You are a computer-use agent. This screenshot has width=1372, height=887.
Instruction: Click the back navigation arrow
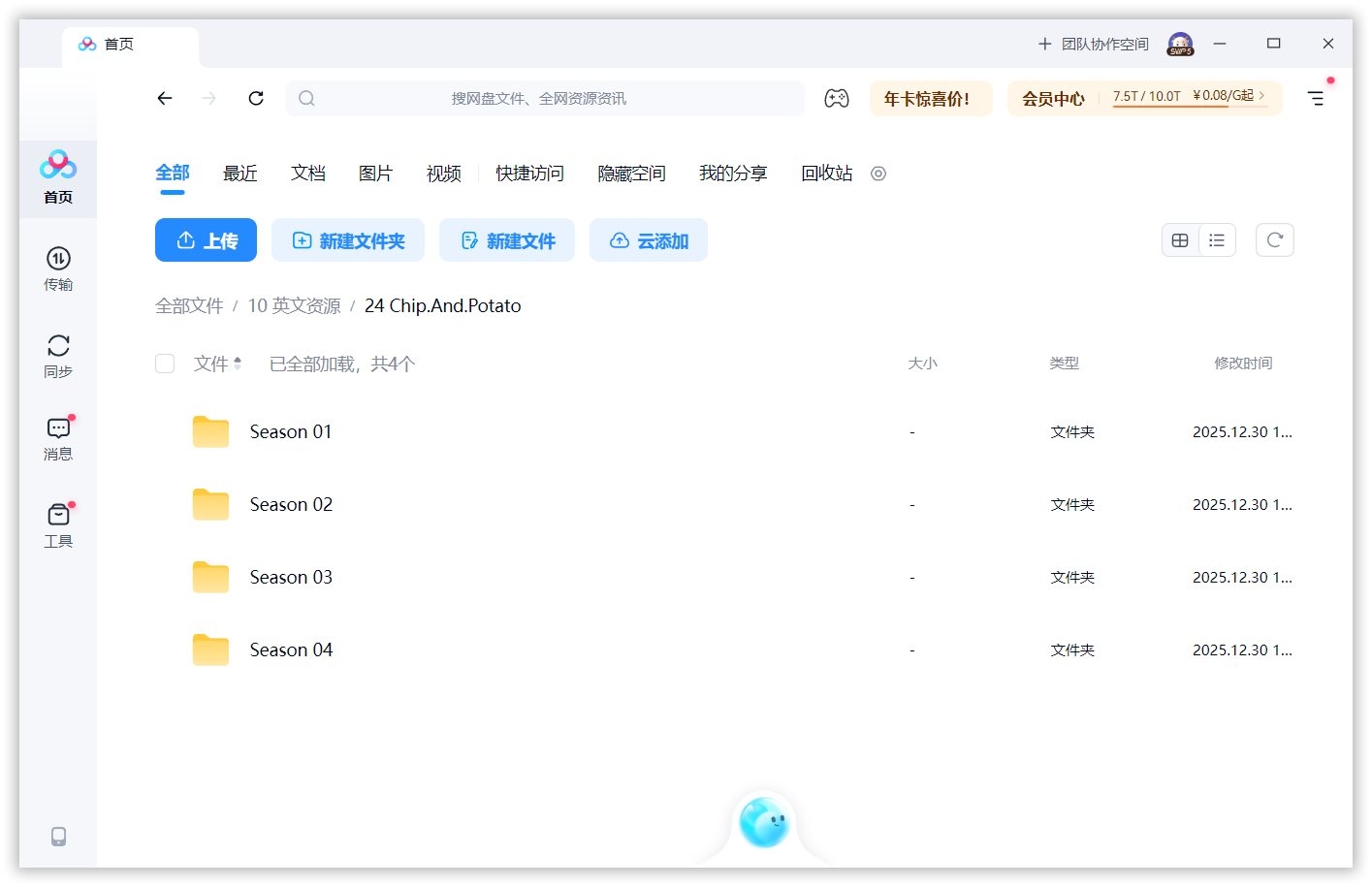[164, 98]
